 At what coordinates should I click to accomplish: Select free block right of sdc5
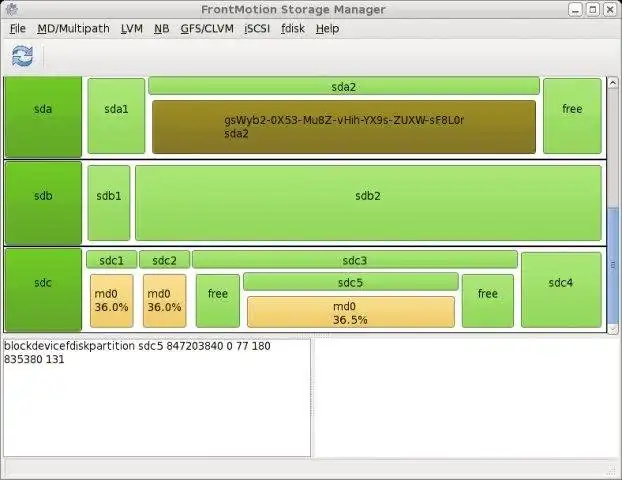488,301
